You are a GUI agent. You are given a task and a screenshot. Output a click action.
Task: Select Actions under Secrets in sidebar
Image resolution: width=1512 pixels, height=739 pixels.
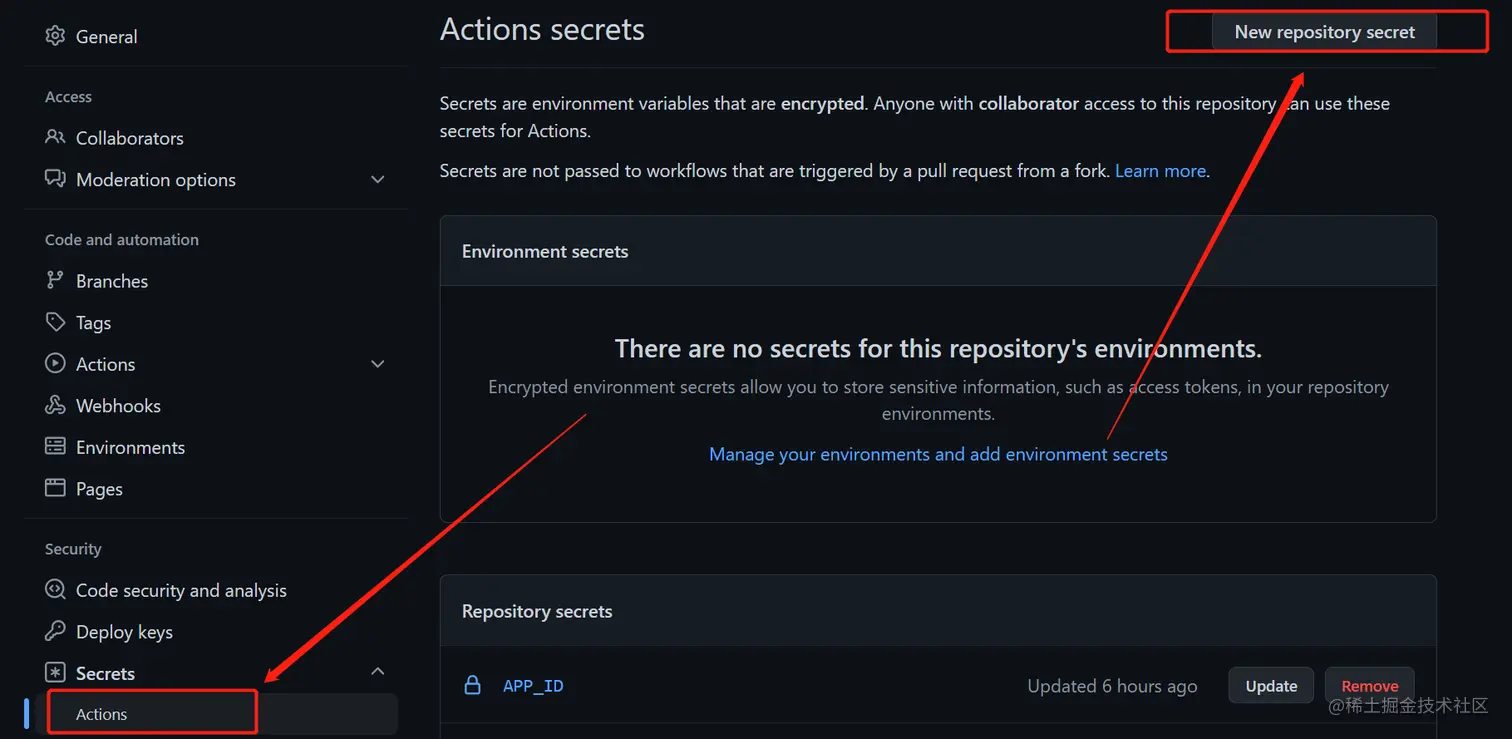pyautogui.click(x=102, y=714)
